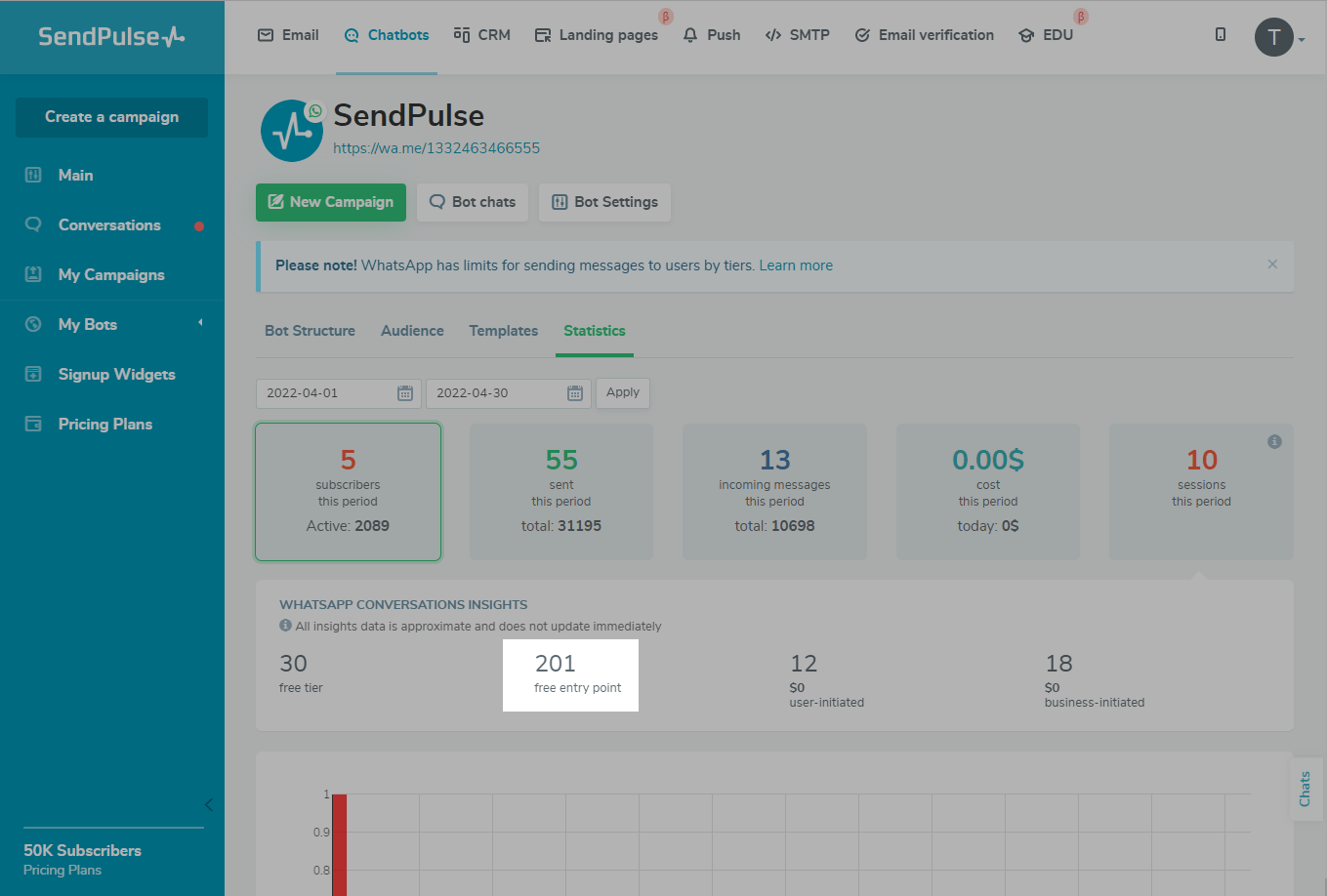1327x896 pixels.
Task: Click the Main sidebar icon
Action: [33, 176]
